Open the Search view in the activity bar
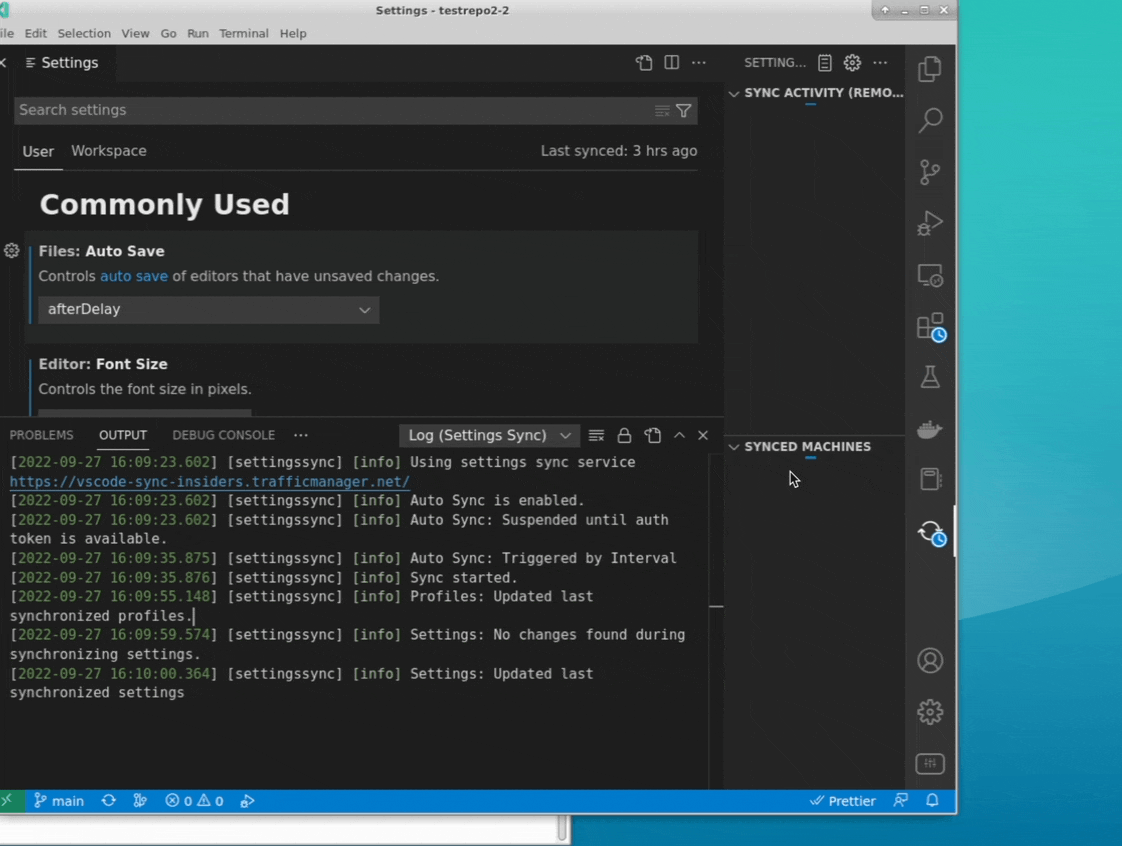This screenshot has width=1122, height=846. (930, 120)
